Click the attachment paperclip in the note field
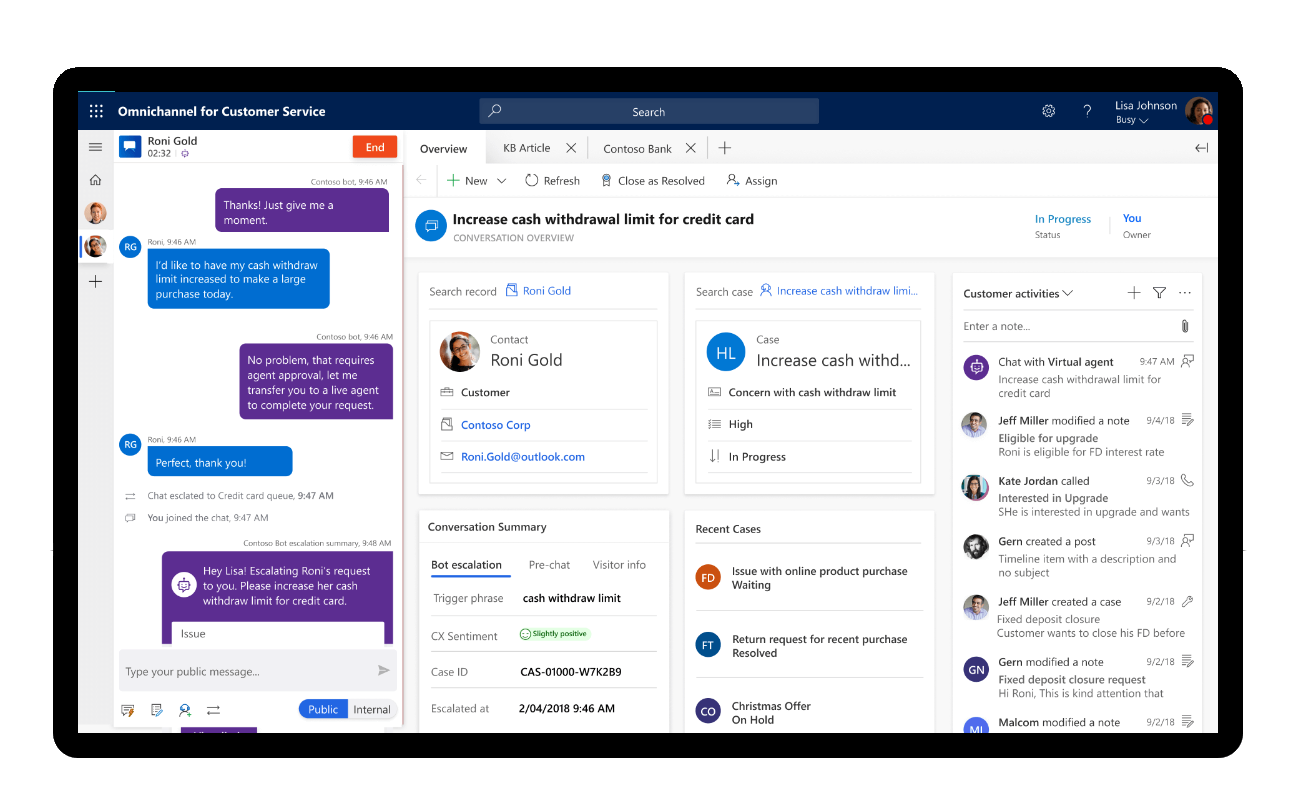This screenshot has height=800, width=1300. [x=1185, y=326]
